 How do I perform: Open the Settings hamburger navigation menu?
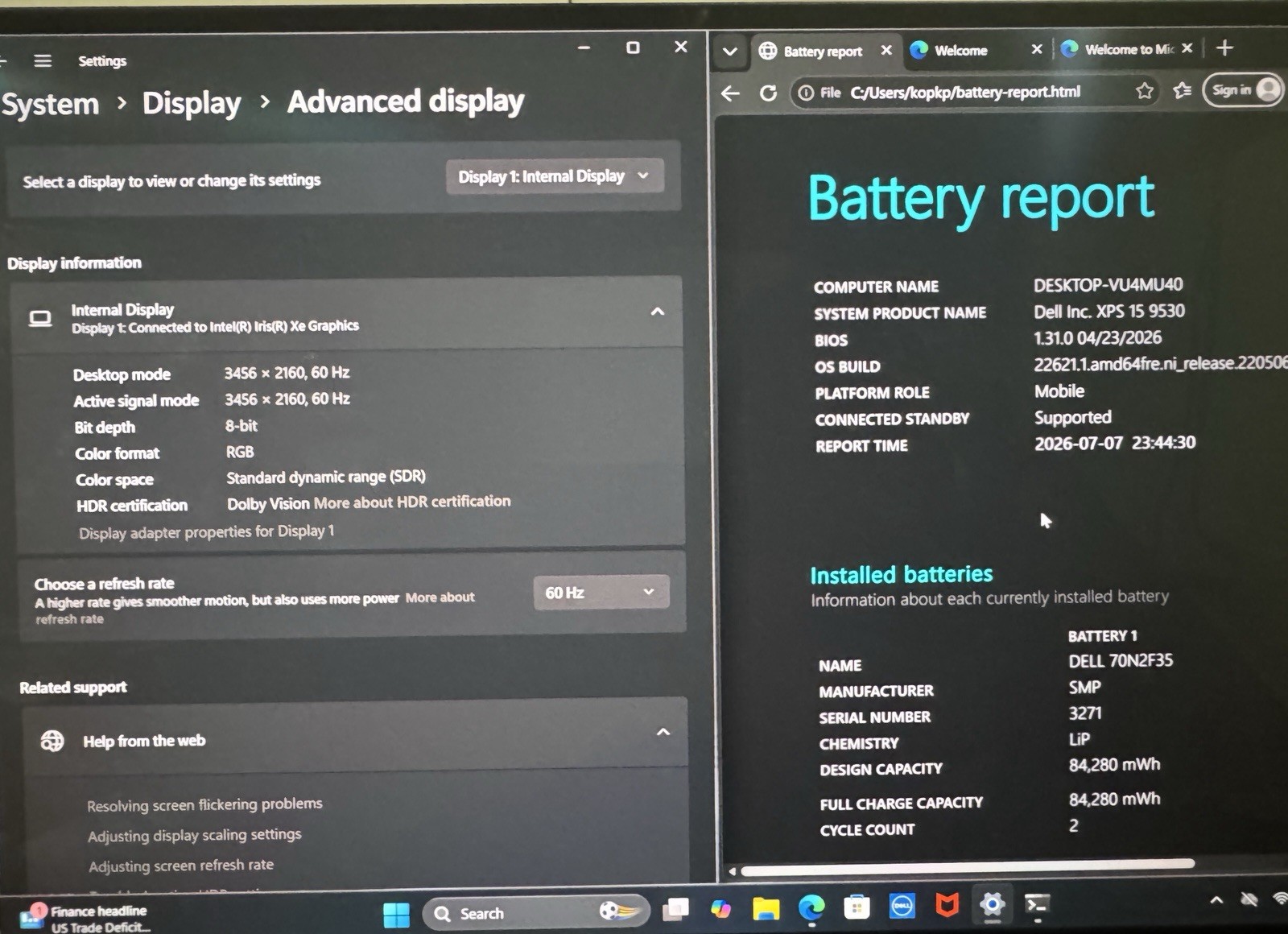click(43, 61)
